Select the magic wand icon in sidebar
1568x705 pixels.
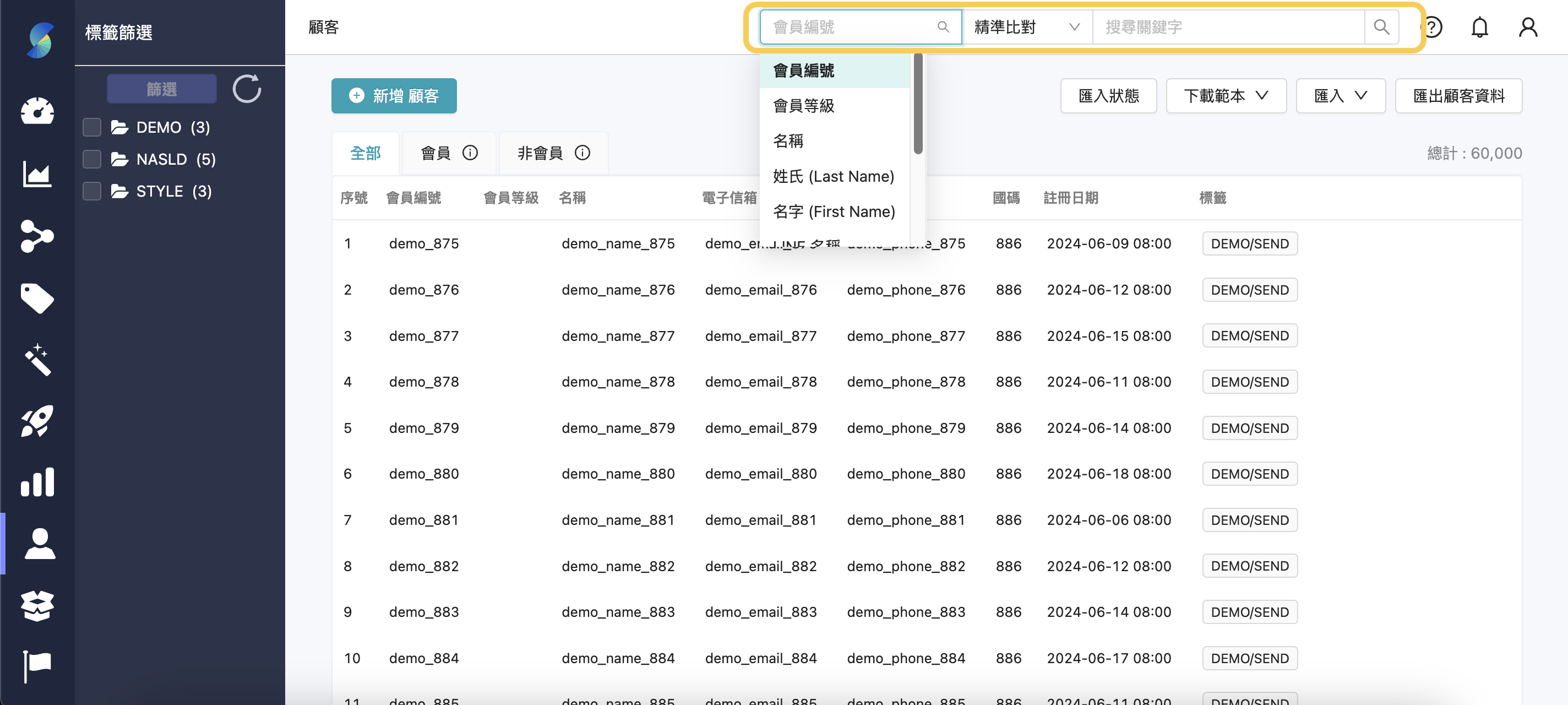pyautogui.click(x=38, y=360)
